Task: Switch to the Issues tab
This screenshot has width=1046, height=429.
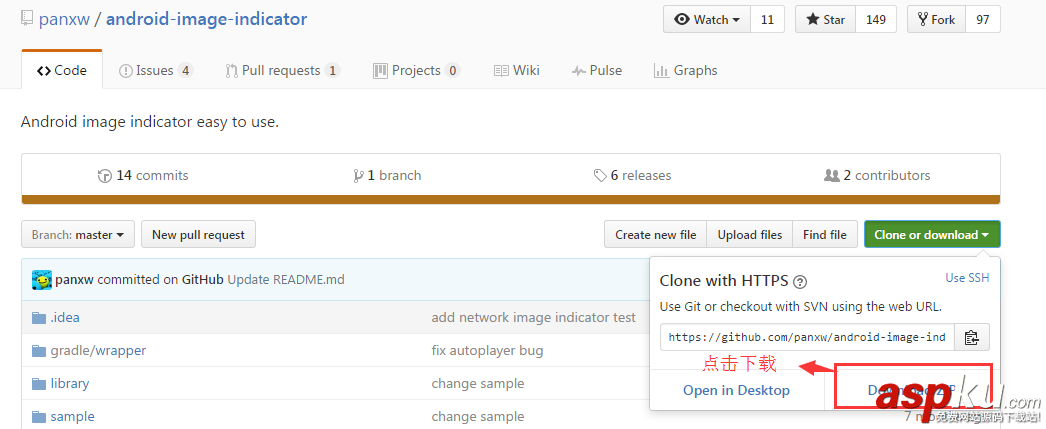Action: click(155, 70)
